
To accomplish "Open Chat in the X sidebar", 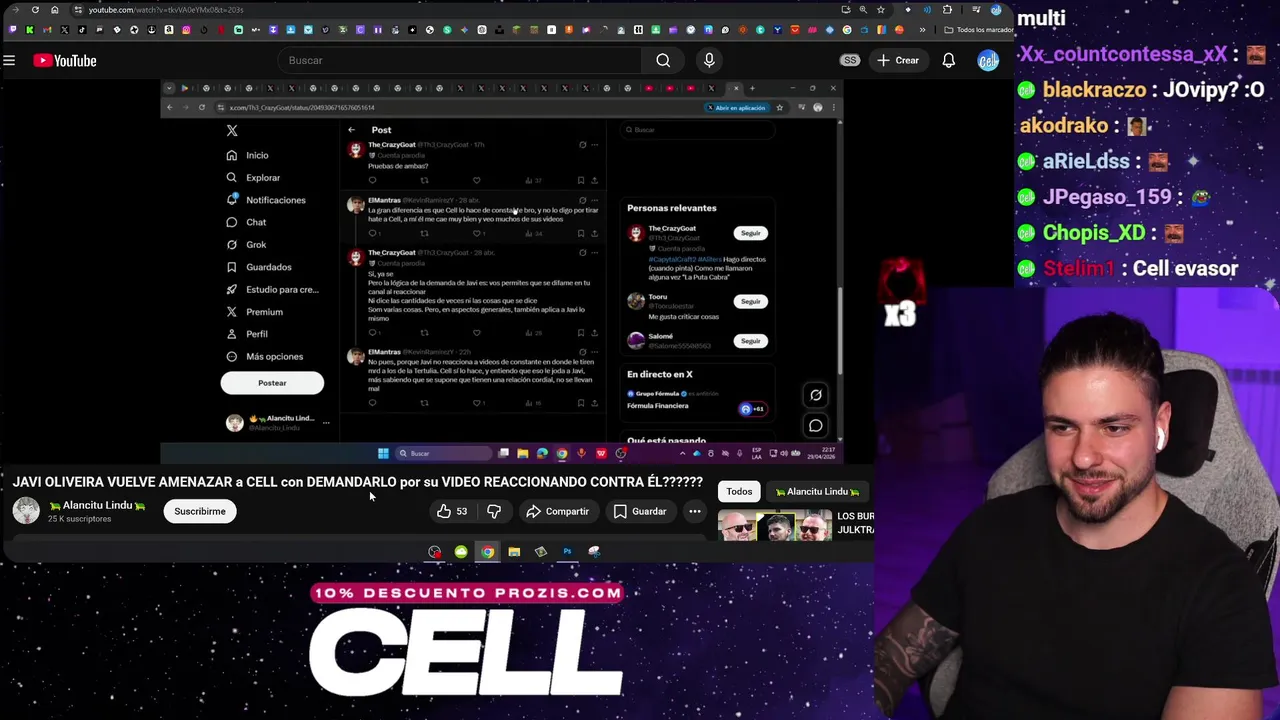I will (x=246, y=222).
